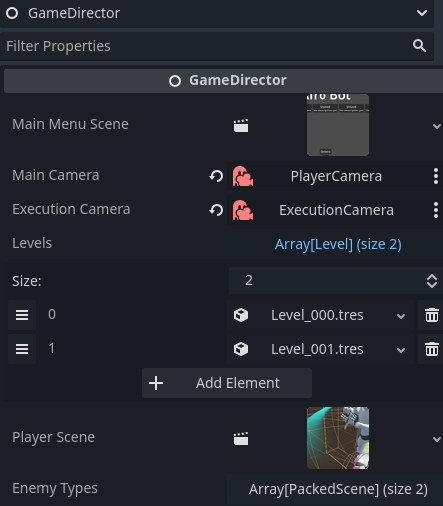Click the drag handle for array element 1
This screenshot has width=443, height=506.
coord(22,349)
